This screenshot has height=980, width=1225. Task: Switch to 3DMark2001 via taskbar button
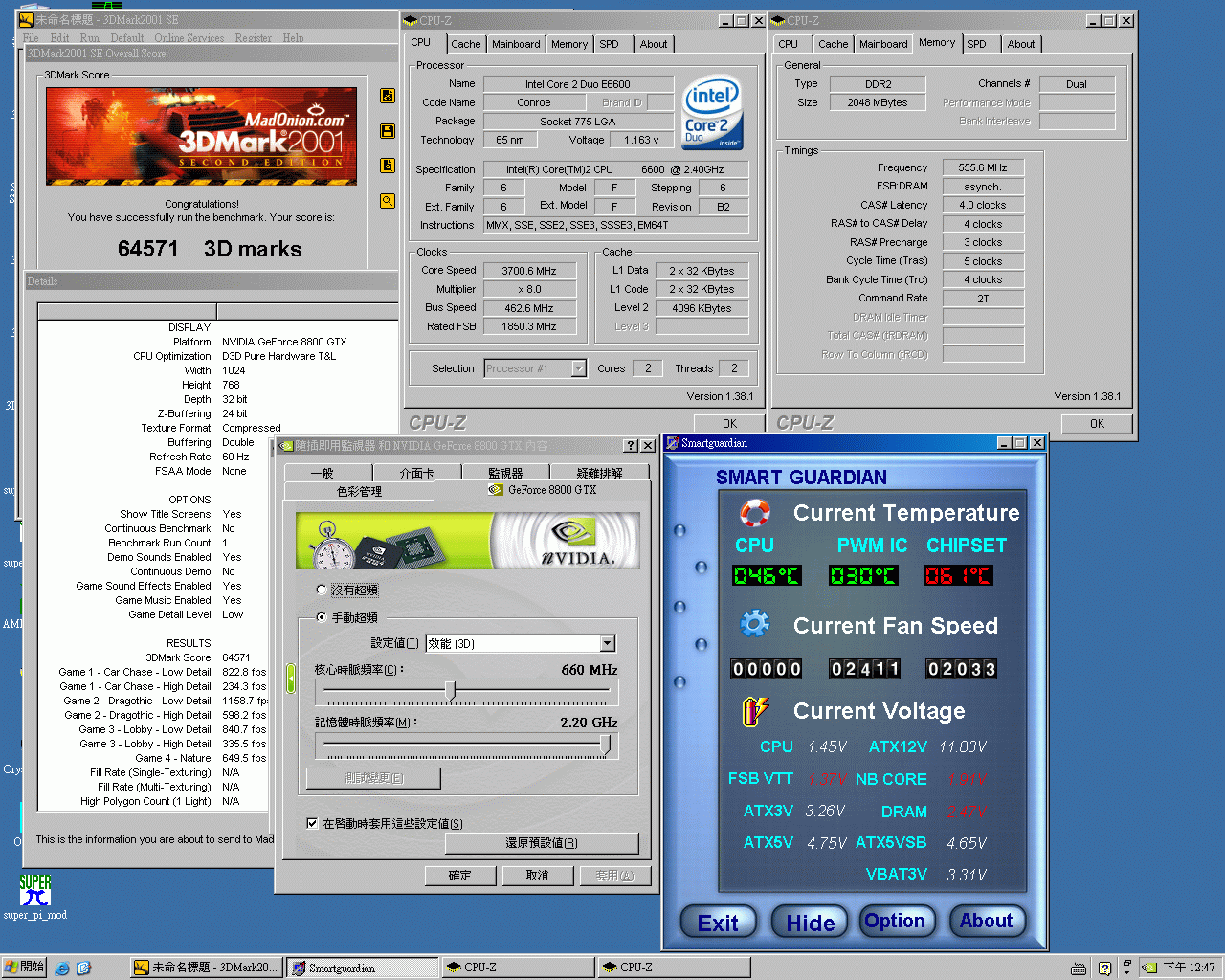click(207, 969)
